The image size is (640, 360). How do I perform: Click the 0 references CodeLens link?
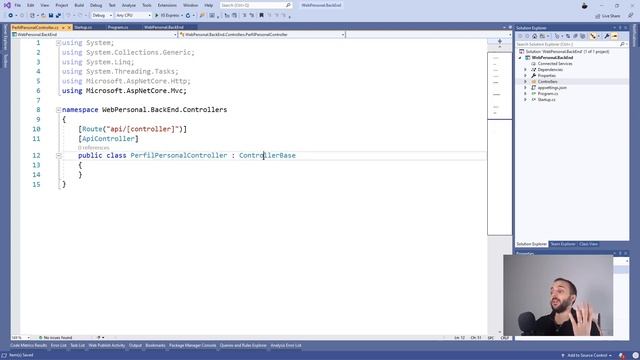(x=93, y=148)
